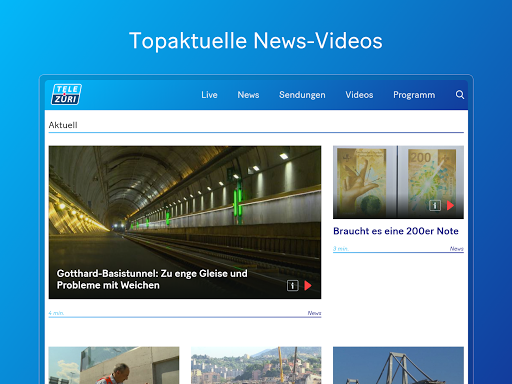Image resolution: width=512 pixels, height=384 pixels.
Task: Click the TeleZüri logo
Action: pos(66,94)
